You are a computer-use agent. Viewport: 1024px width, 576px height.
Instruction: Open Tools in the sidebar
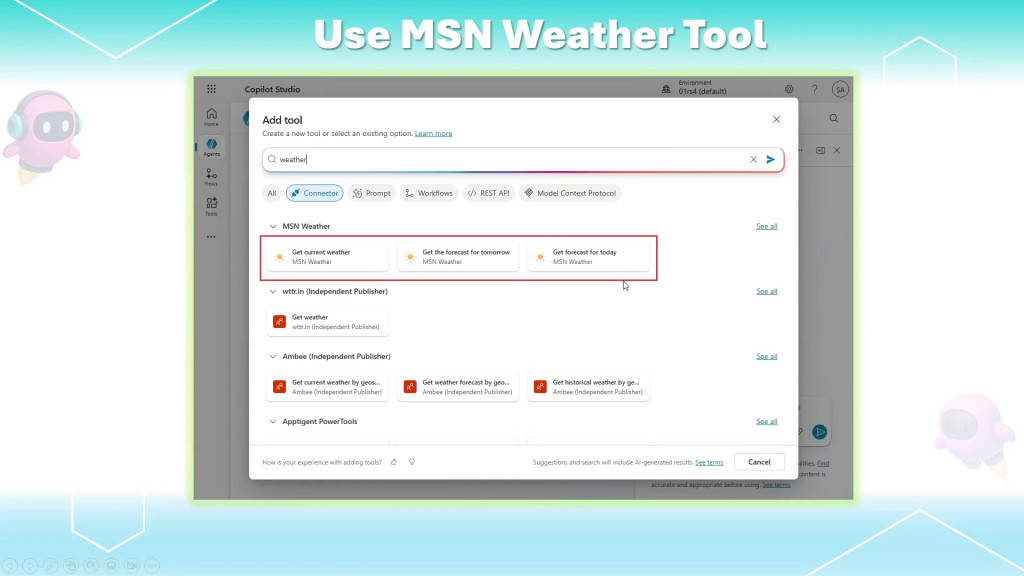[212, 206]
